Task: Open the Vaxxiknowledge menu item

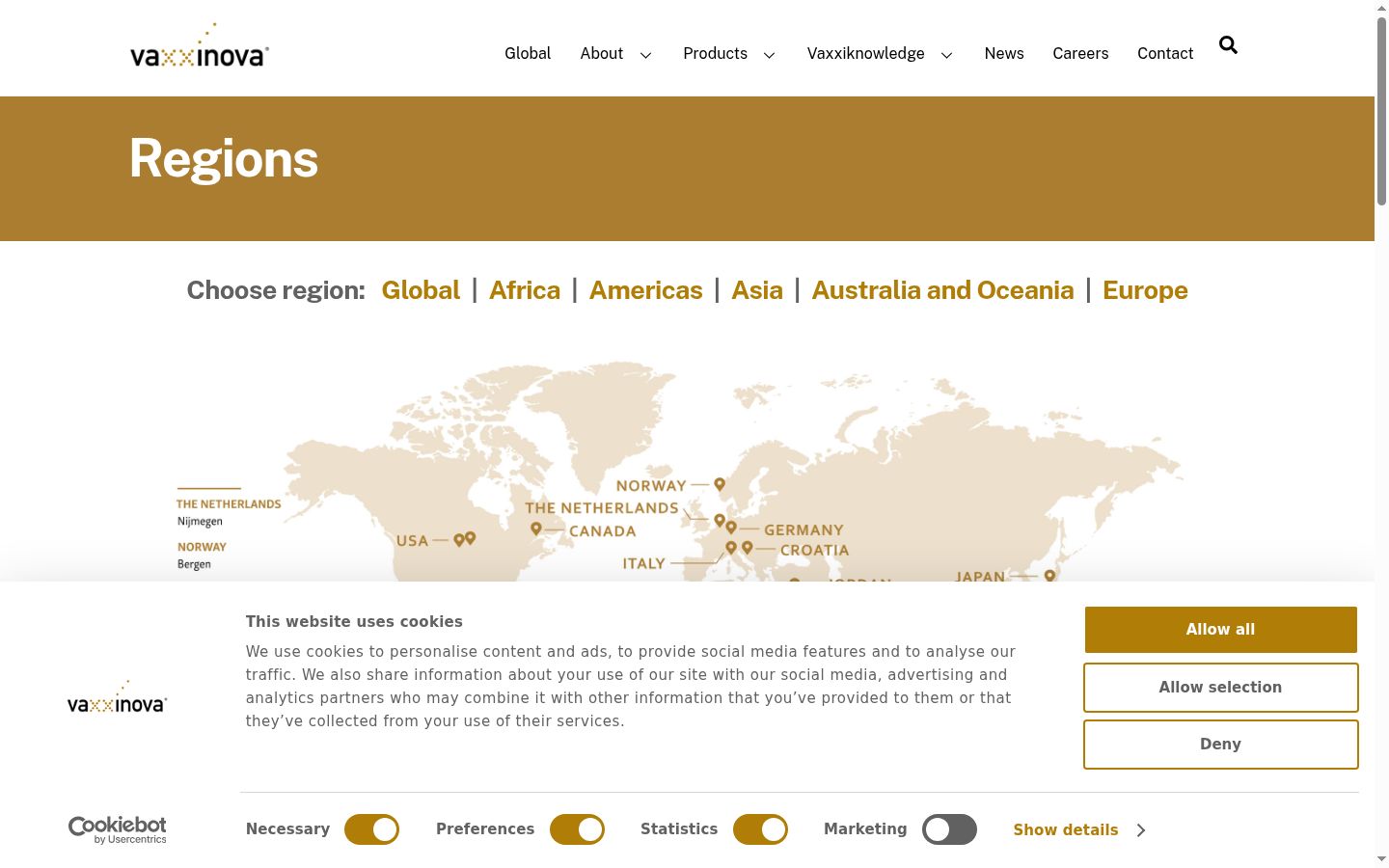Action: pos(866,53)
